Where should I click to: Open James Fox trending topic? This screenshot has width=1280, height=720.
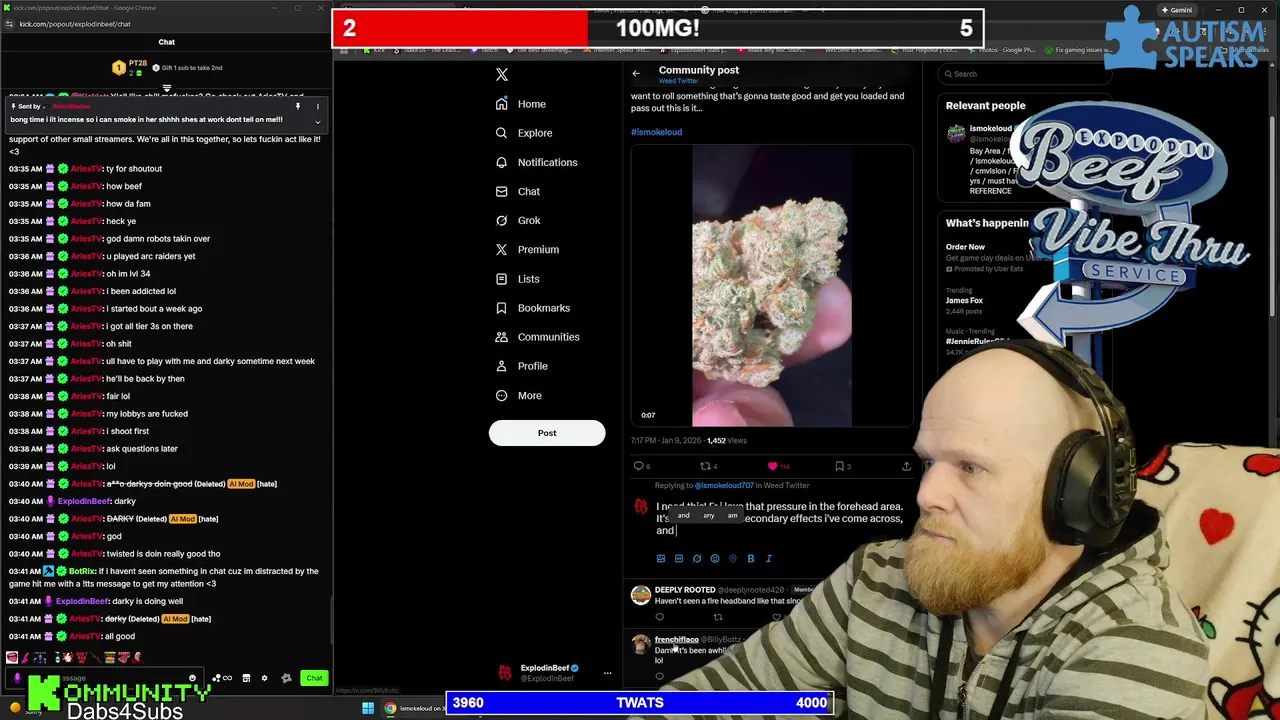tap(964, 300)
